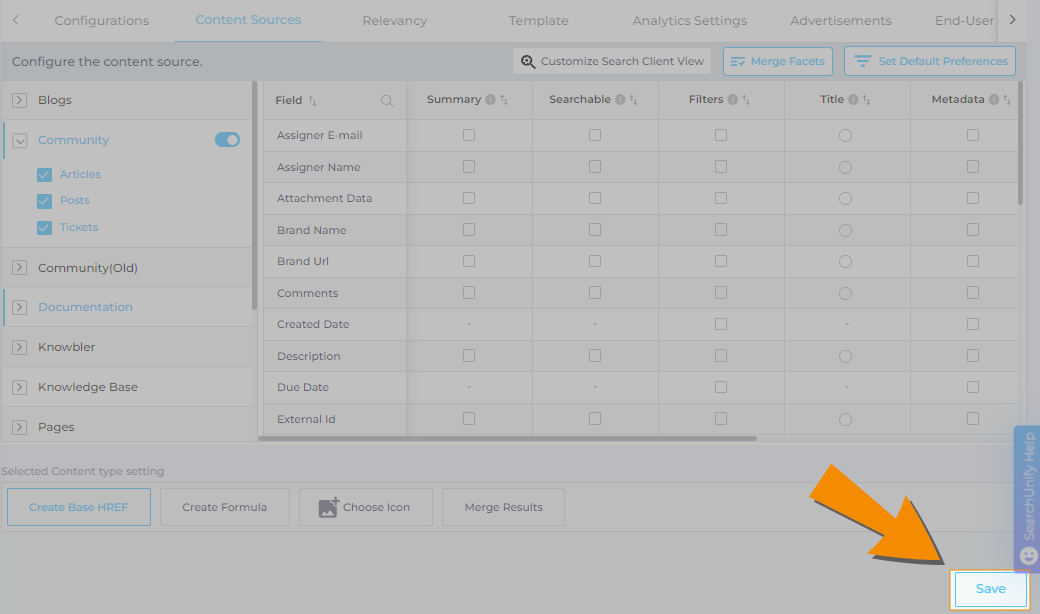1040x614 pixels.
Task: Sort by the Searchable column arrows
Action: tap(633, 100)
